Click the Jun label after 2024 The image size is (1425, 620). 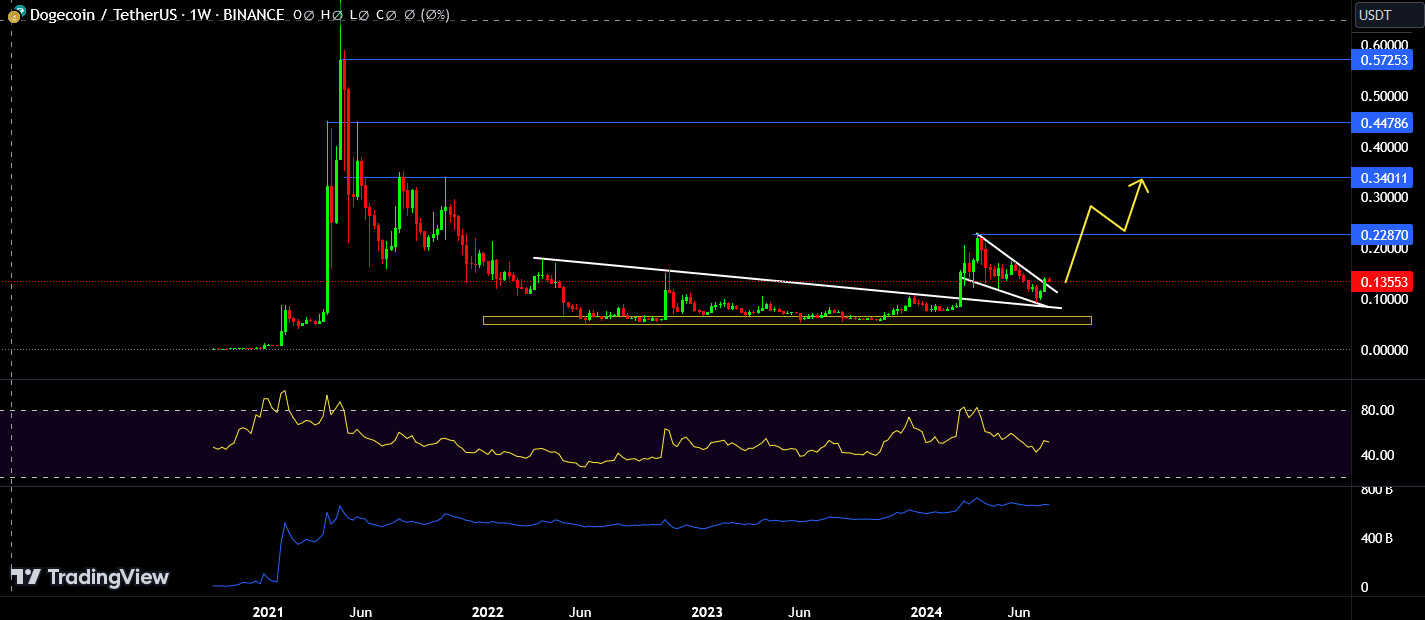pyautogui.click(x=1019, y=611)
